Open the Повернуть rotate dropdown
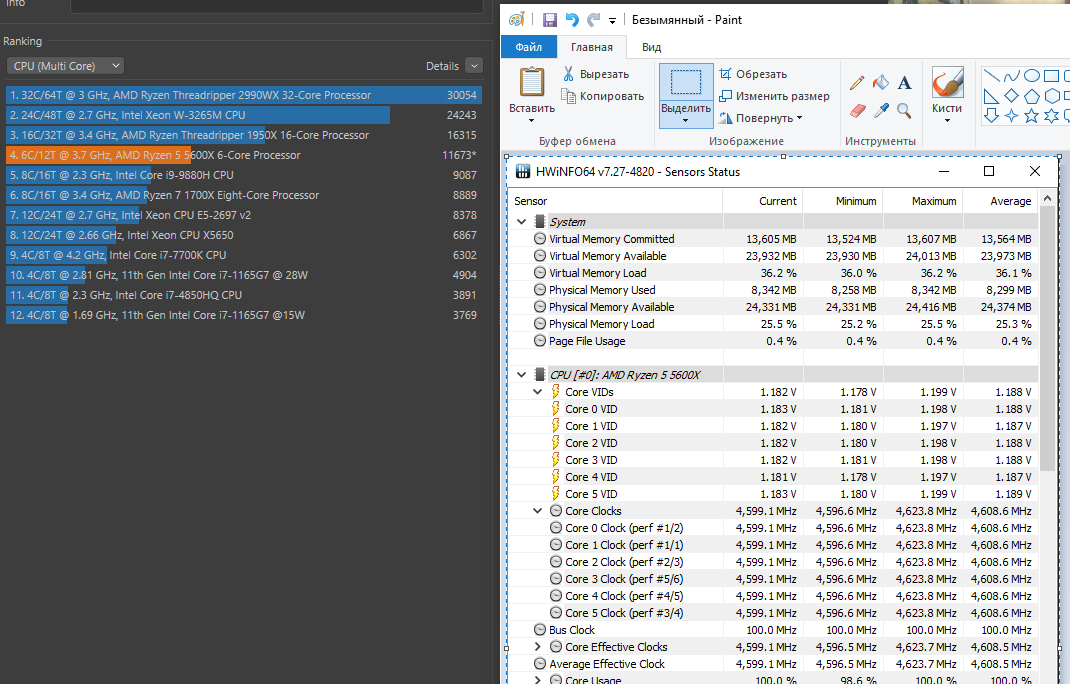 pyautogui.click(x=761, y=117)
